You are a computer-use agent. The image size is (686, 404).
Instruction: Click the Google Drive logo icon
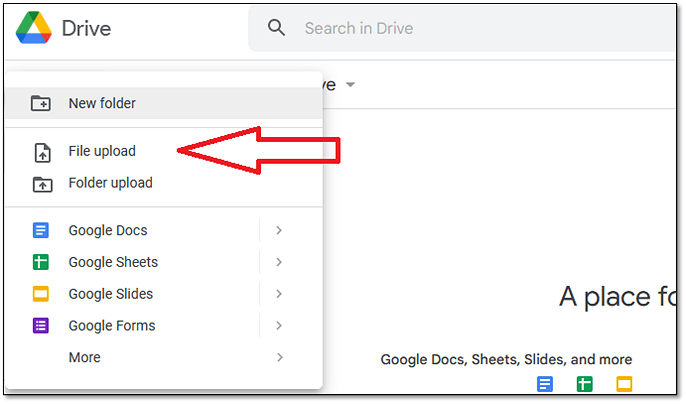(x=35, y=28)
